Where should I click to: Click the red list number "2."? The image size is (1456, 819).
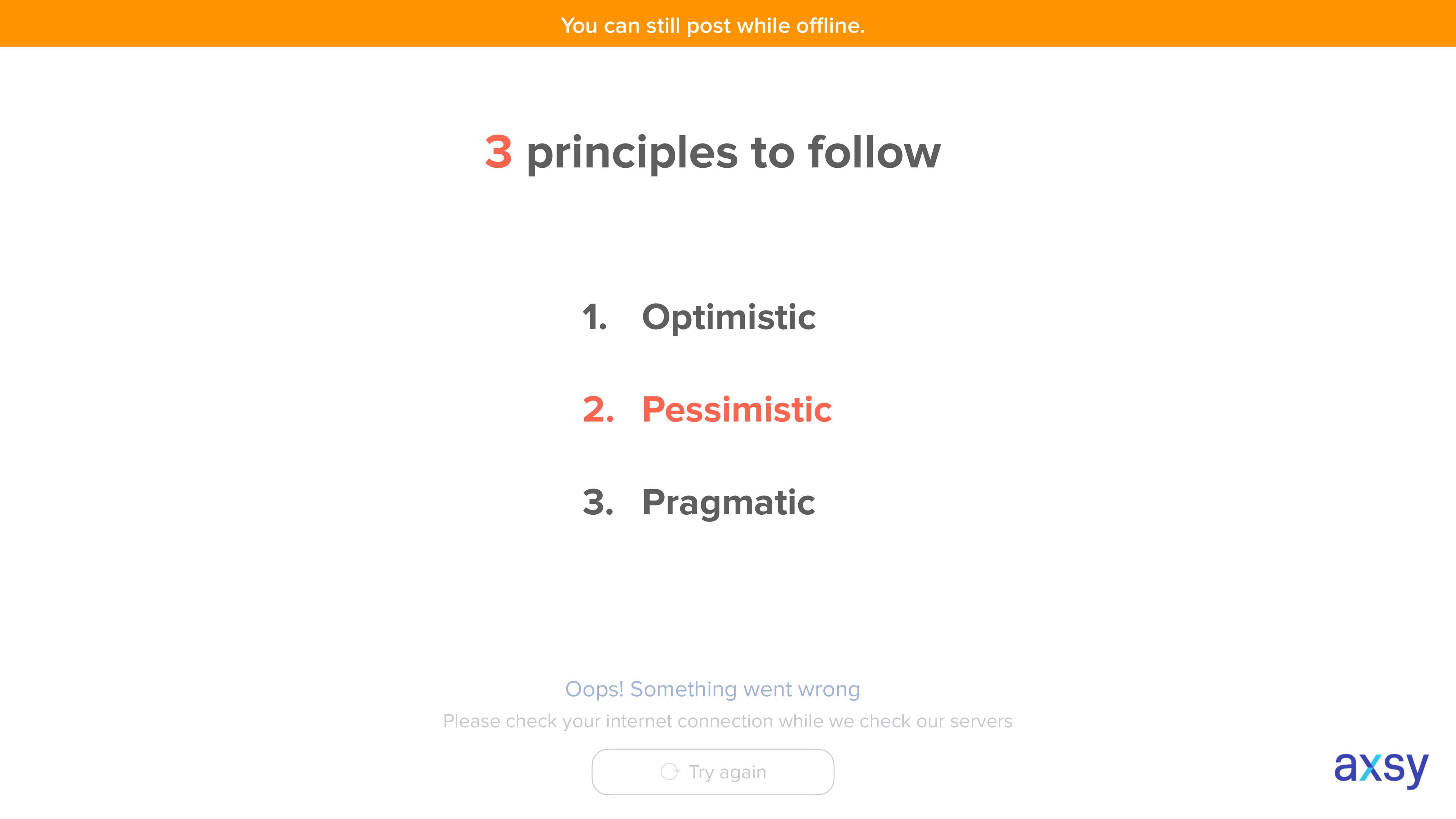[x=598, y=409]
